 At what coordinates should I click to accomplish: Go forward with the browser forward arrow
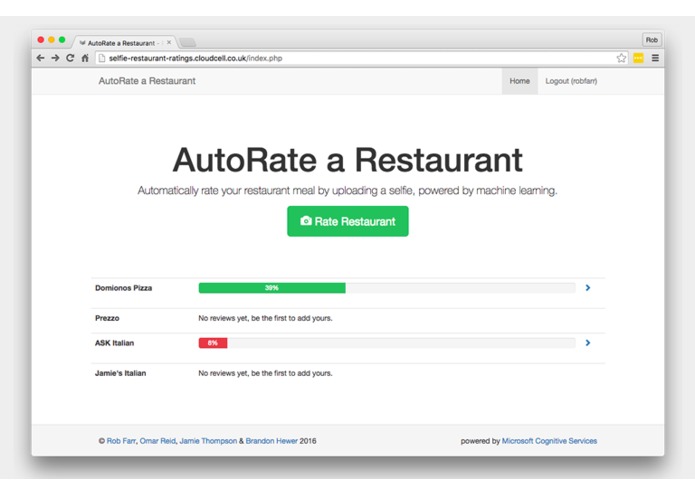pyautogui.click(x=55, y=58)
